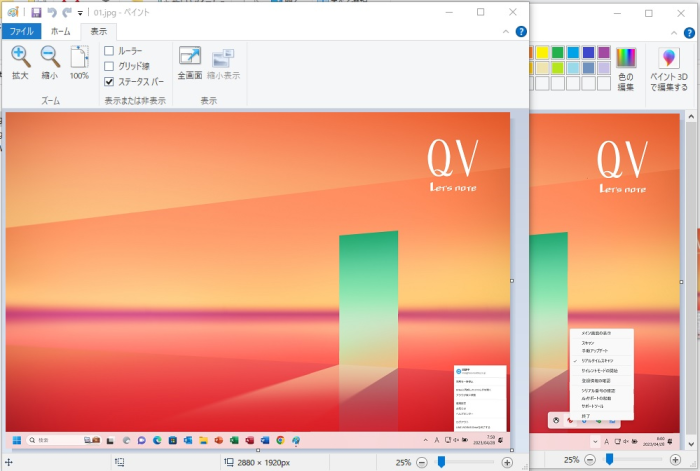Click scroll up arrow in back window
The height and width of the screenshot is (471, 700).
pos(691,116)
